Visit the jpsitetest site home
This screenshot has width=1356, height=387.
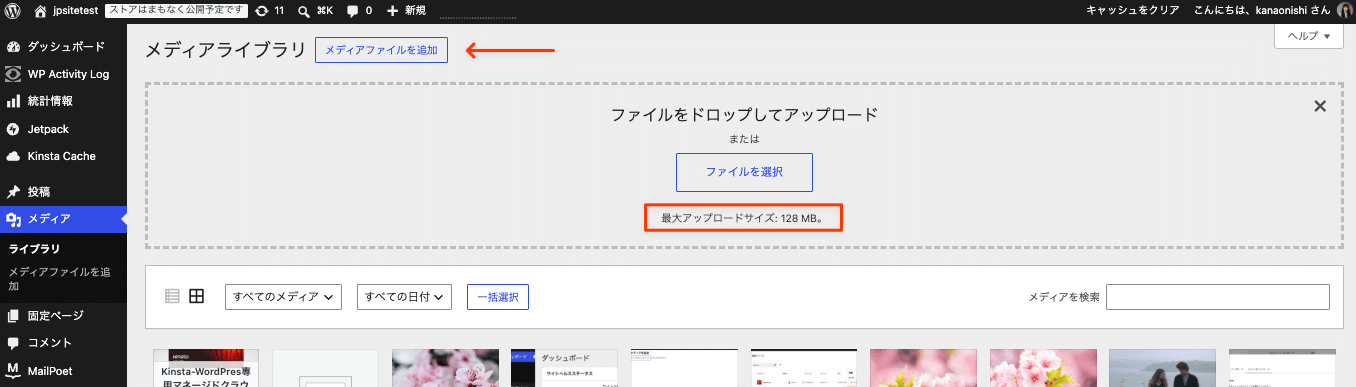(65, 10)
